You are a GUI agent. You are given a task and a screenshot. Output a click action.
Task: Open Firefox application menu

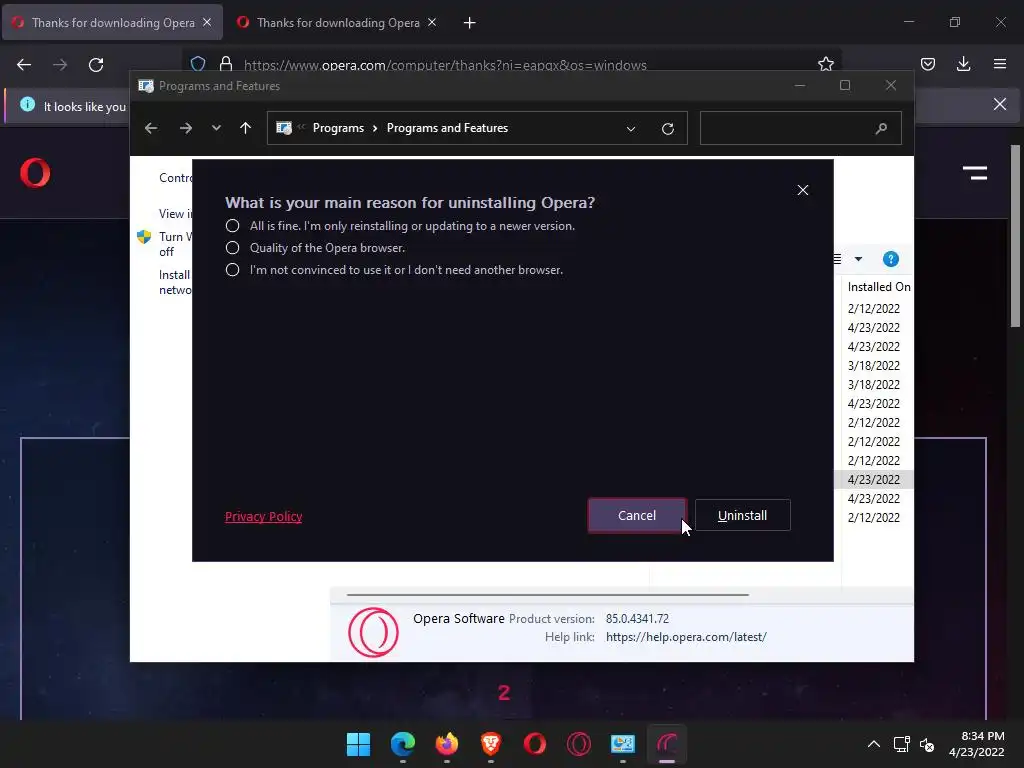(x=999, y=64)
